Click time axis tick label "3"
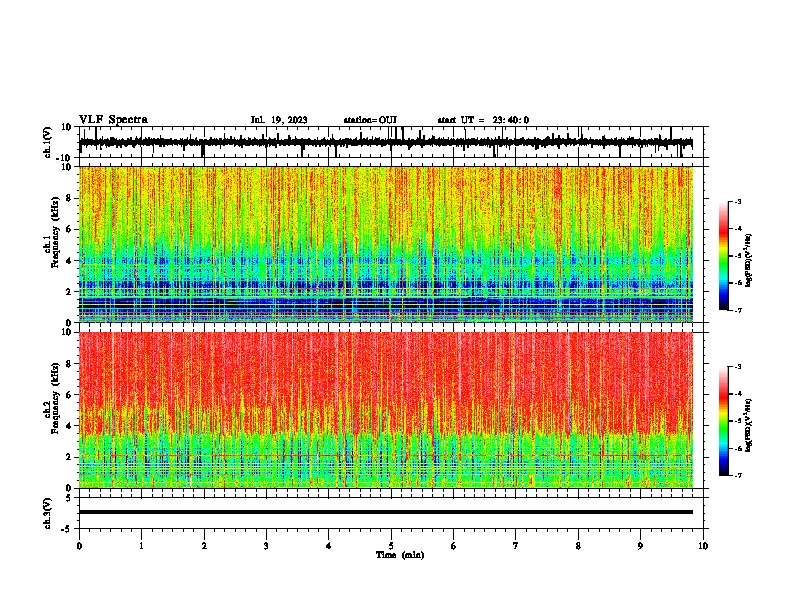The image size is (792, 612). [266, 546]
